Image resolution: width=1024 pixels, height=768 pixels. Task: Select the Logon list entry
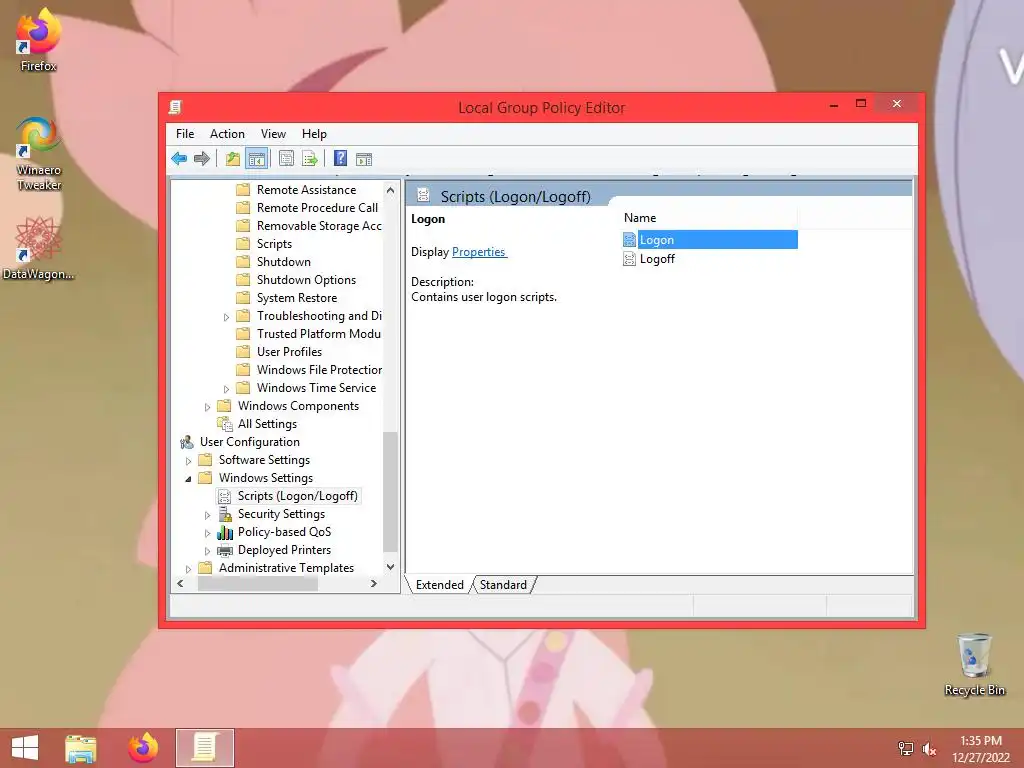click(x=710, y=240)
